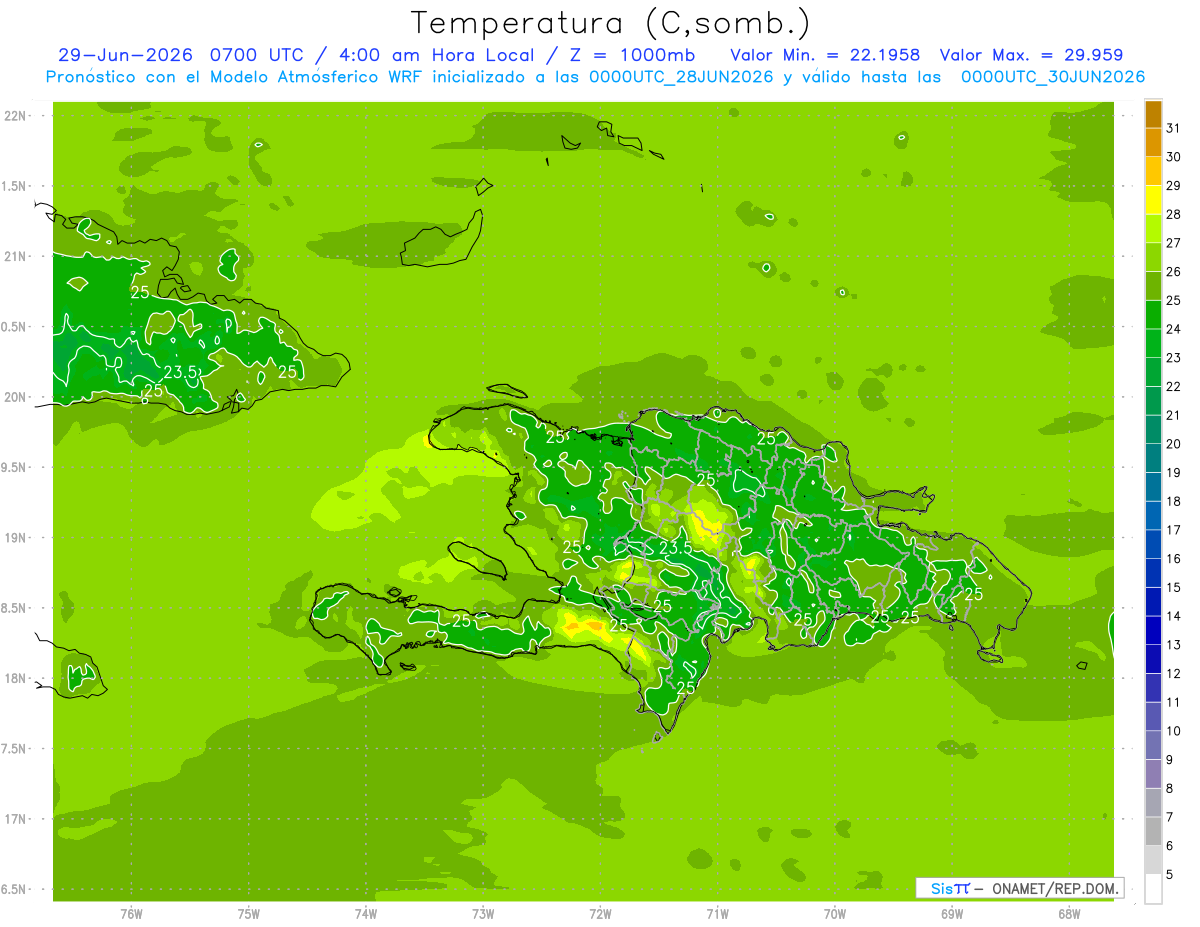This screenshot has height=927, width=1200.
Task: Click legend value "30" on the color scale
Action: click(1174, 157)
